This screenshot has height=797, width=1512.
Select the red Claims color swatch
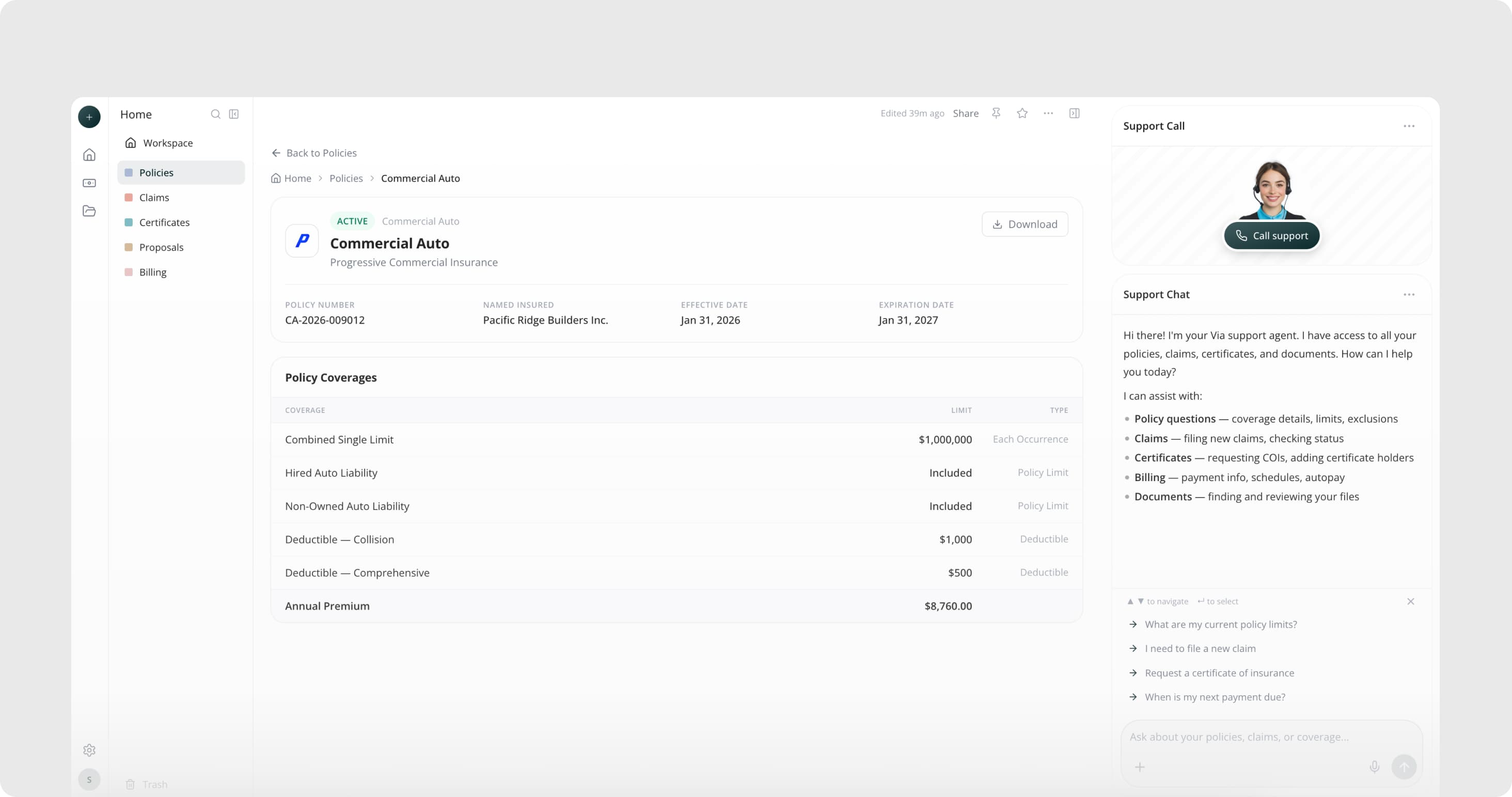pos(128,197)
